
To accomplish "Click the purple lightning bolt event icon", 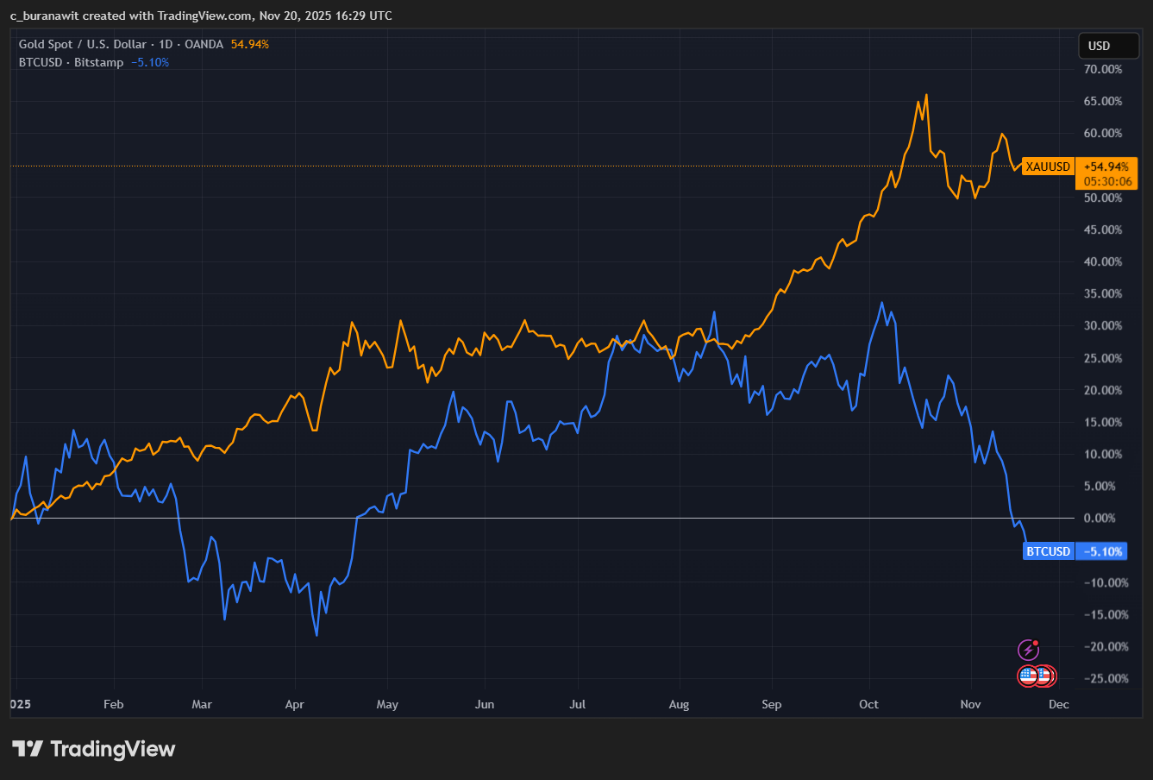I will 1027,650.
